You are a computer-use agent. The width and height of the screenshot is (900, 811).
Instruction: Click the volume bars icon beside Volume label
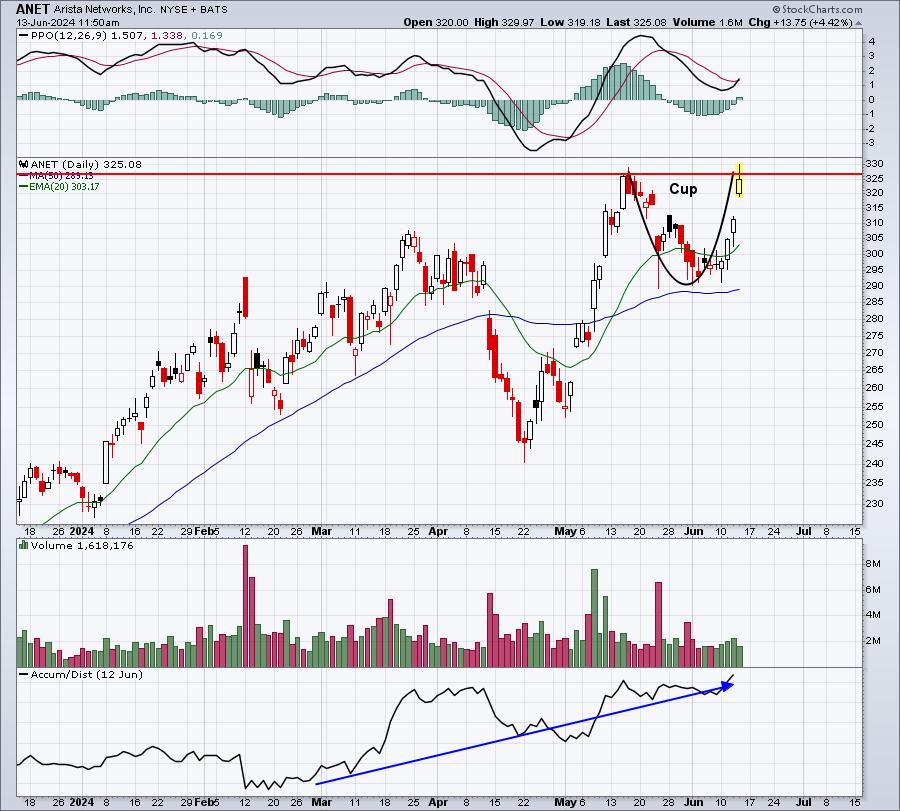(x=24, y=545)
